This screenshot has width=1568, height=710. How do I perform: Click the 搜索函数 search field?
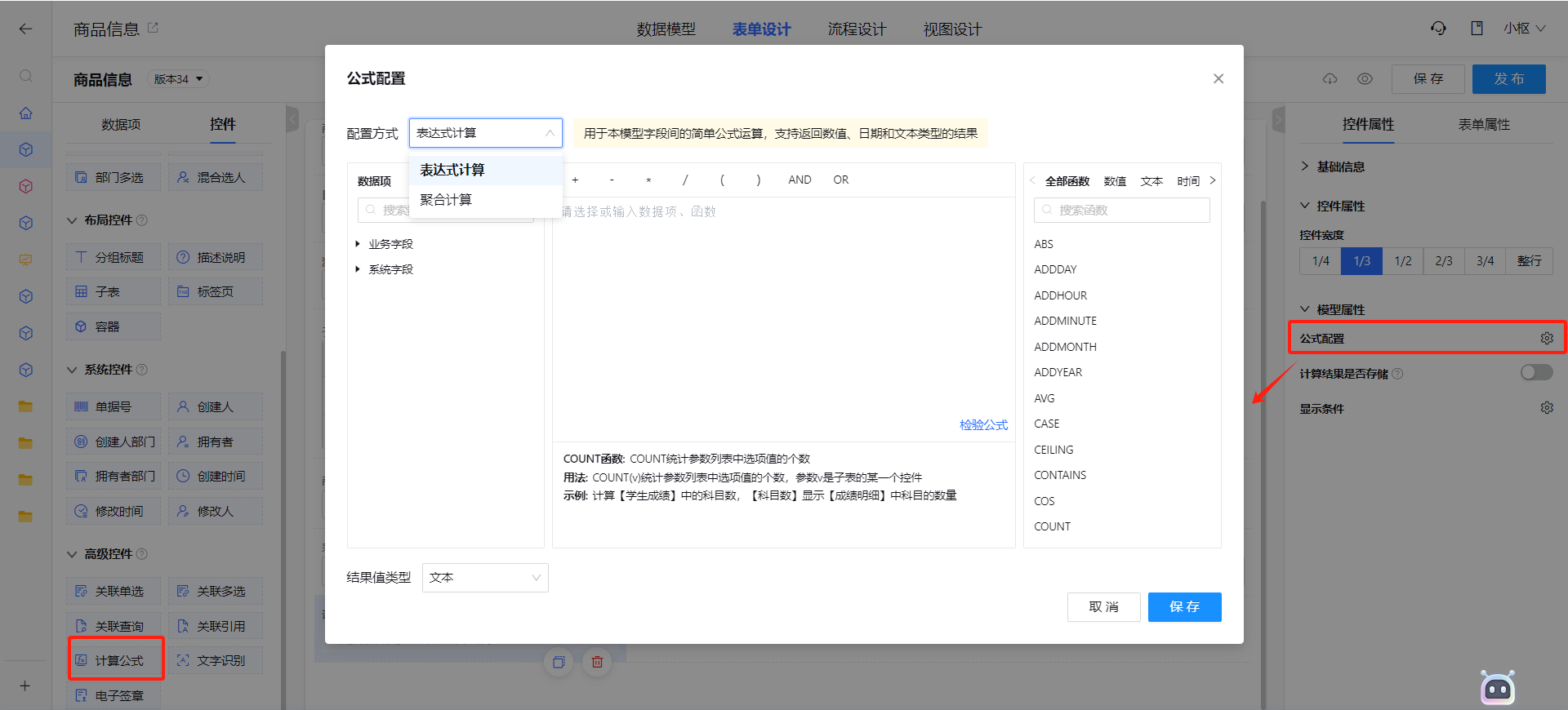coord(1121,210)
